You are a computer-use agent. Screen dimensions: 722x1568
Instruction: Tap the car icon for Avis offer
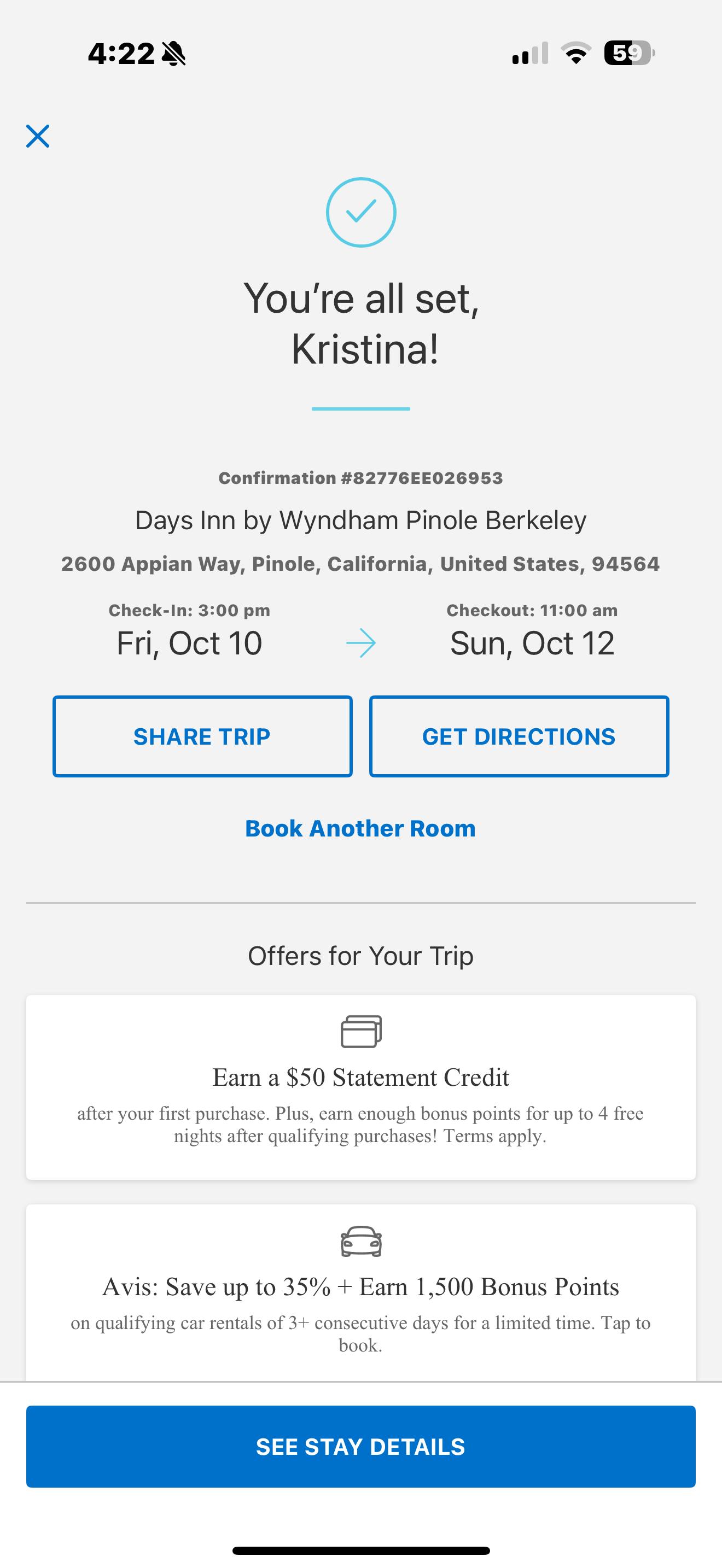tap(361, 1241)
